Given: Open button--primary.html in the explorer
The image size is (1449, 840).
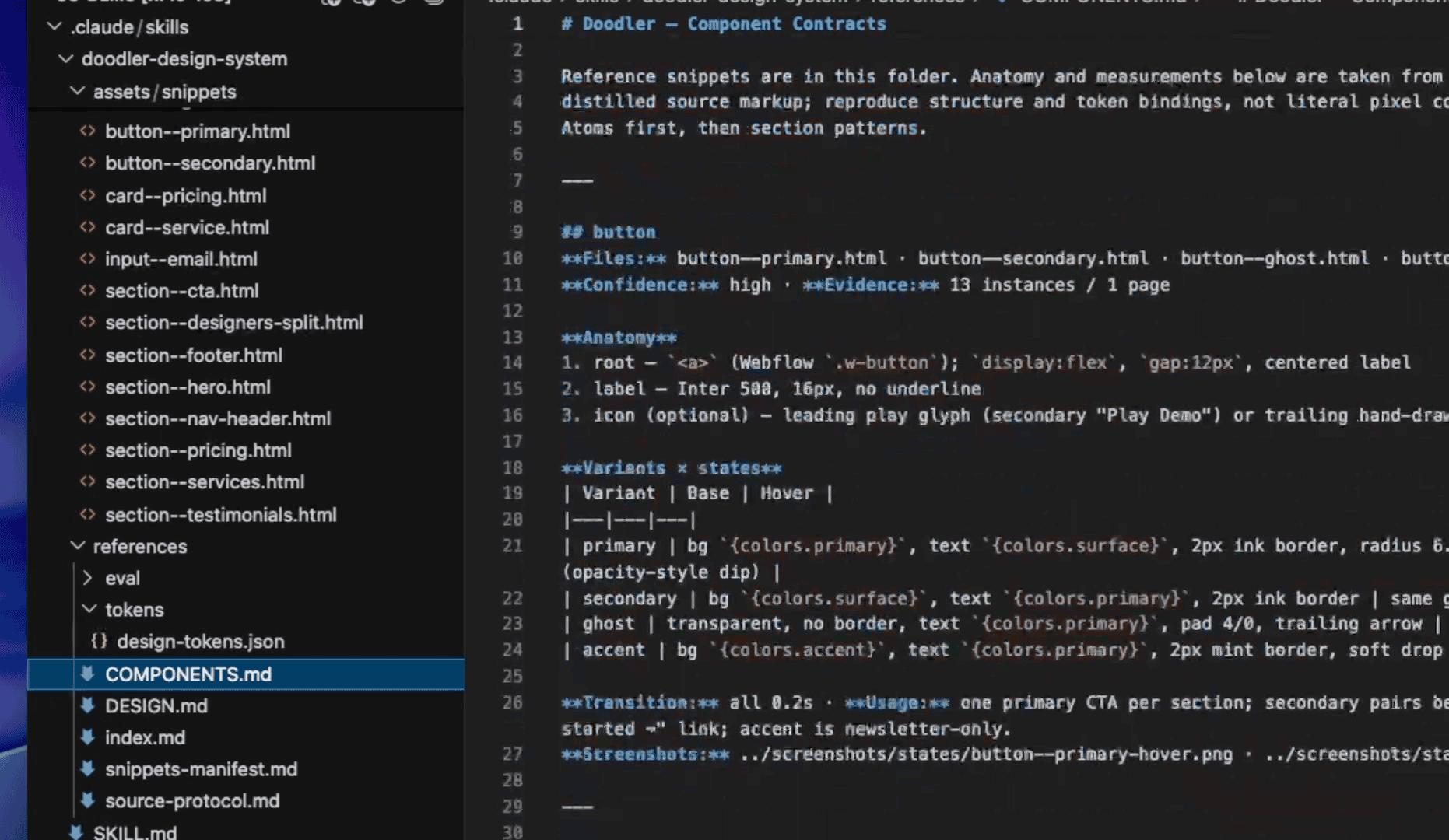Looking at the screenshot, I should pos(198,131).
